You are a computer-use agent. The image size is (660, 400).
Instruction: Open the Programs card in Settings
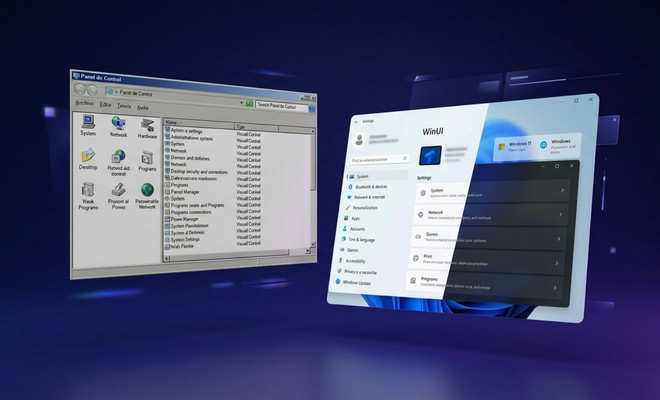483,286
